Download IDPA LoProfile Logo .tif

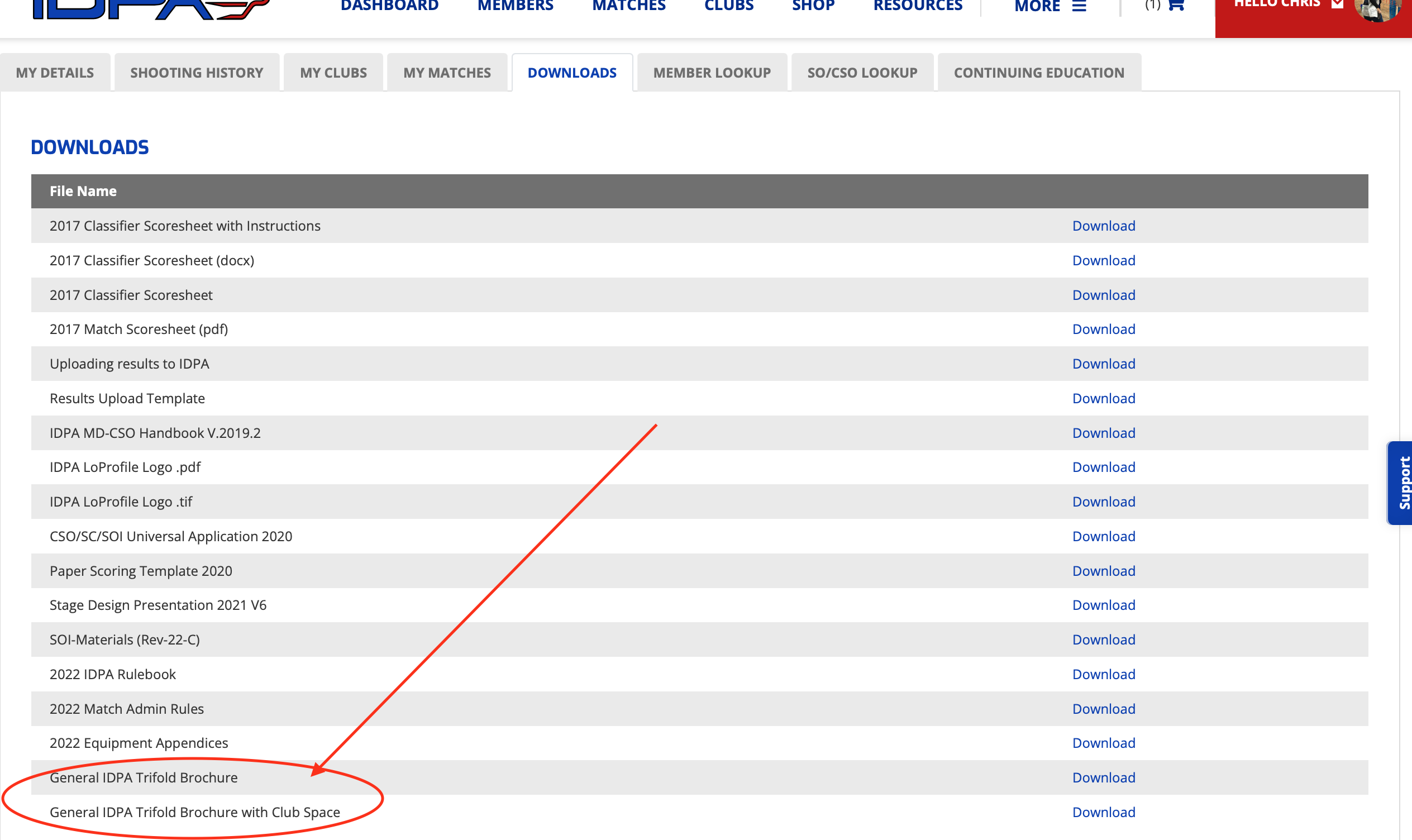click(x=1103, y=502)
